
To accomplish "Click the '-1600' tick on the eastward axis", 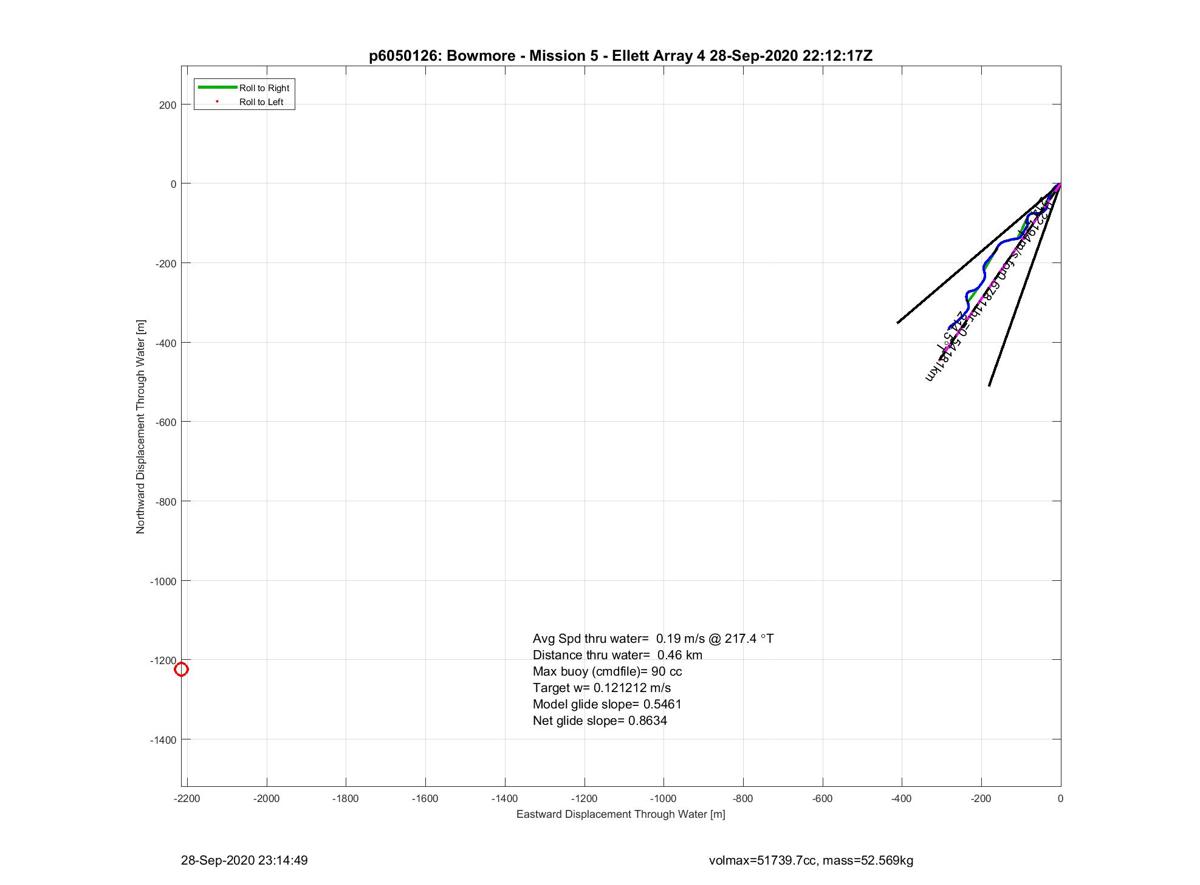I will tap(426, 799).
